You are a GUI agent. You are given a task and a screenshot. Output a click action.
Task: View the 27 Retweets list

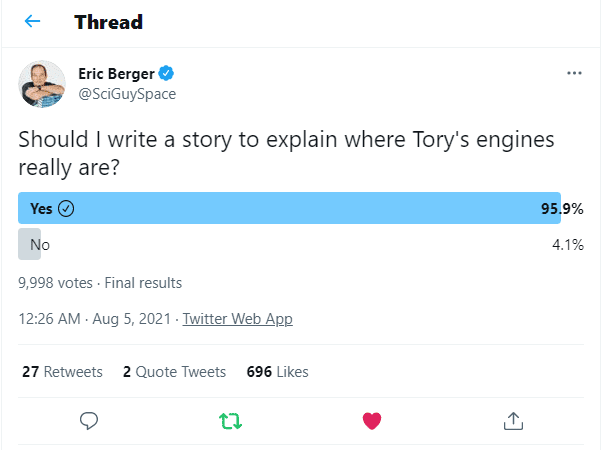[x=62, y=372]
